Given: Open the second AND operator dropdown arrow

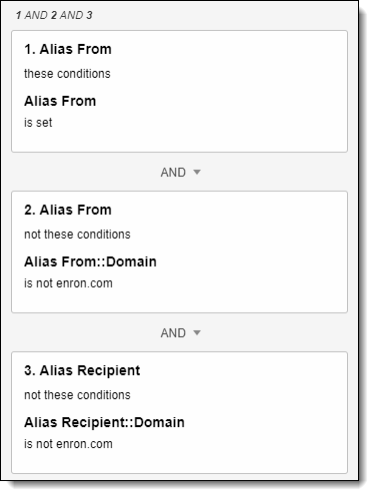Looking at the screenshot, I should [x=197, y=333].
